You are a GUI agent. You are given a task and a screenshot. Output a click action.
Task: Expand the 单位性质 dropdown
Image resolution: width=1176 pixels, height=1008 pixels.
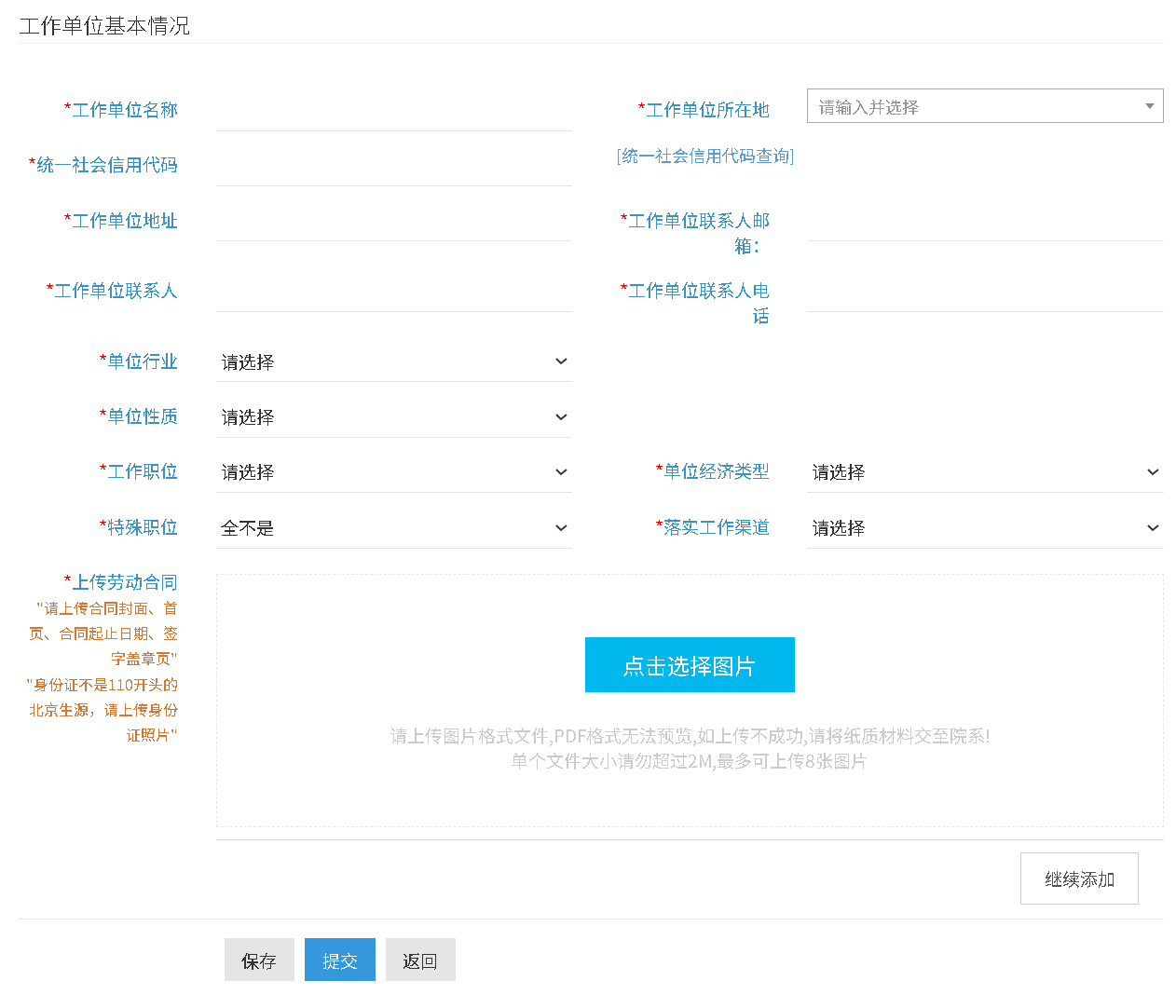(x=393, y=417)
